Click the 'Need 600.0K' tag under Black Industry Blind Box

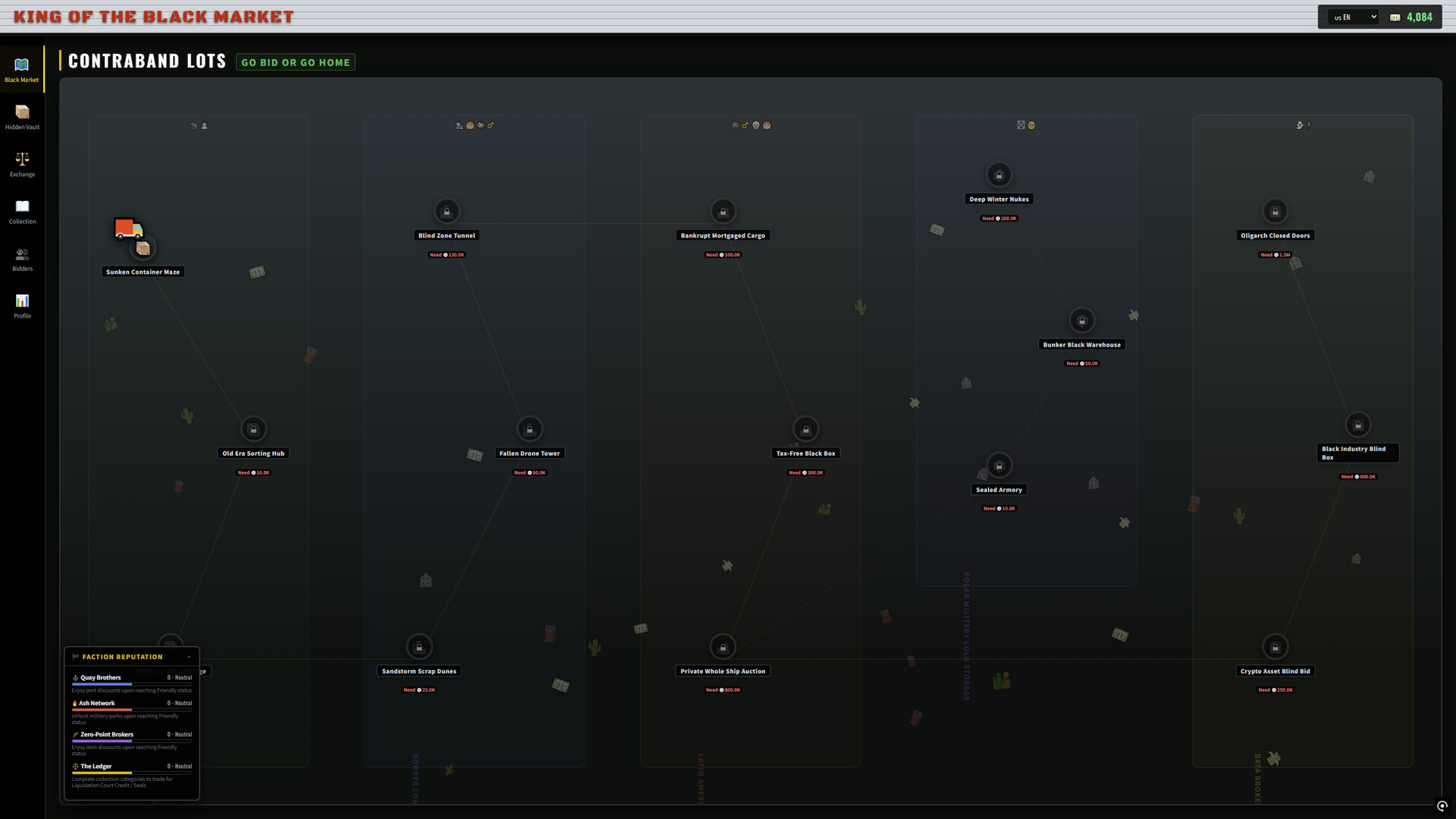pos(1357,477)
